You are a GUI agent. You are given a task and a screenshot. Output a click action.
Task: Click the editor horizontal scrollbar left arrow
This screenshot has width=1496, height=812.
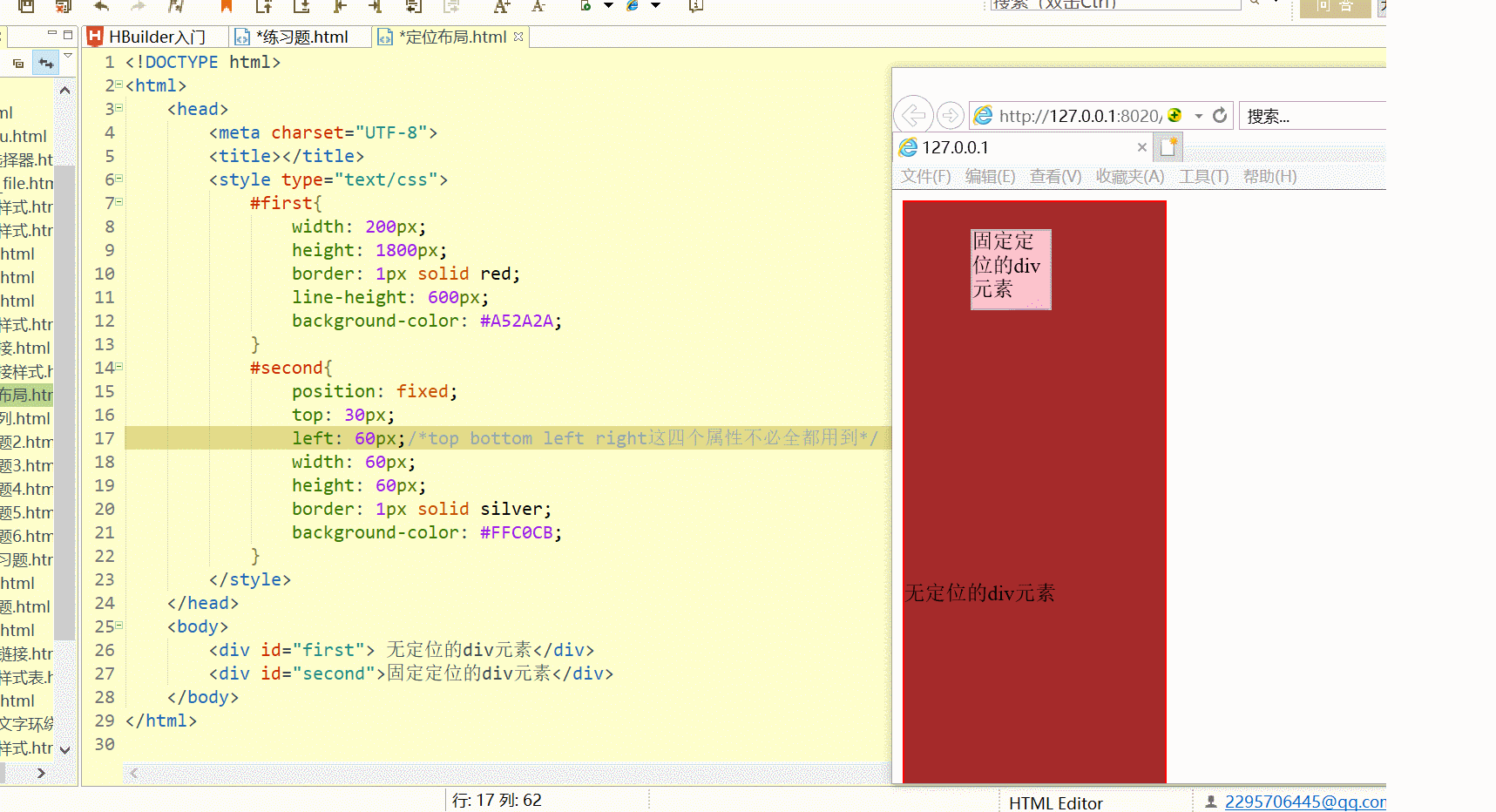[133, 773]
